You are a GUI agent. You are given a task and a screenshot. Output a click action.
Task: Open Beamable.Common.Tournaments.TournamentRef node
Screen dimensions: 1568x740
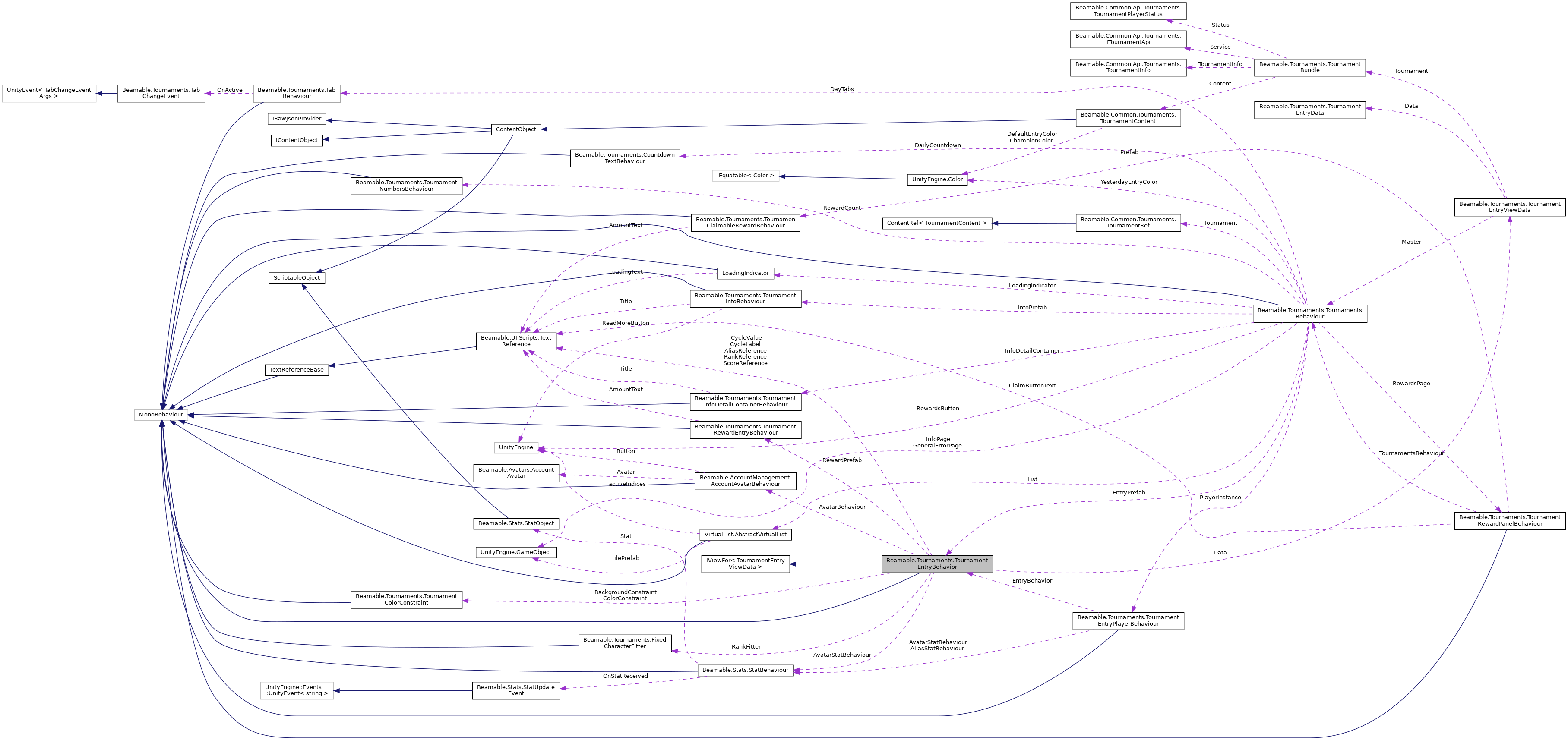point(1128,223)
